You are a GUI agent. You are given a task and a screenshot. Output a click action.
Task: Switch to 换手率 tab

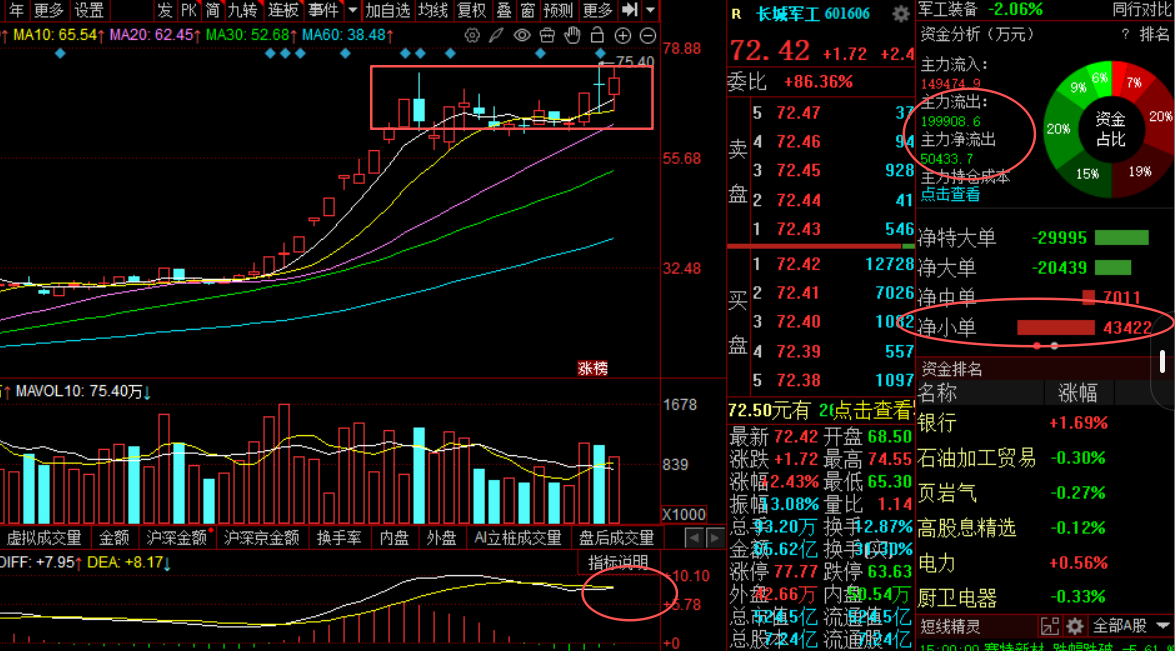click(x=339, y=538)
